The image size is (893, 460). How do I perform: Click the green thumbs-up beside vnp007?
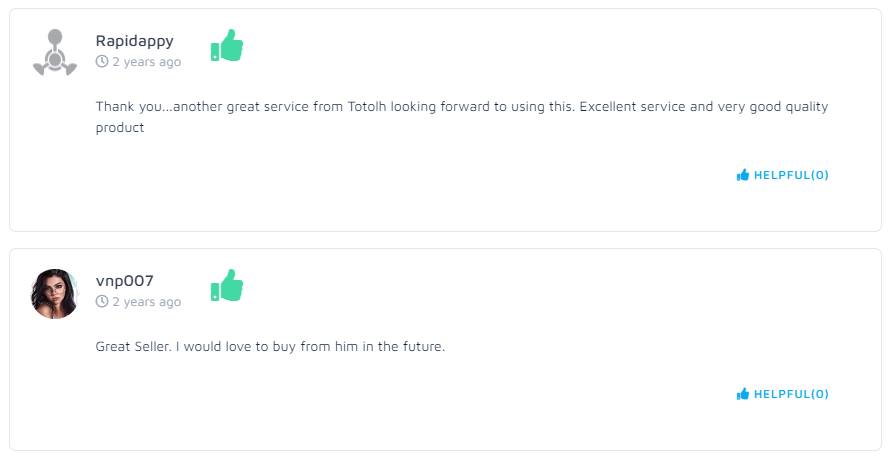(227, 286)
